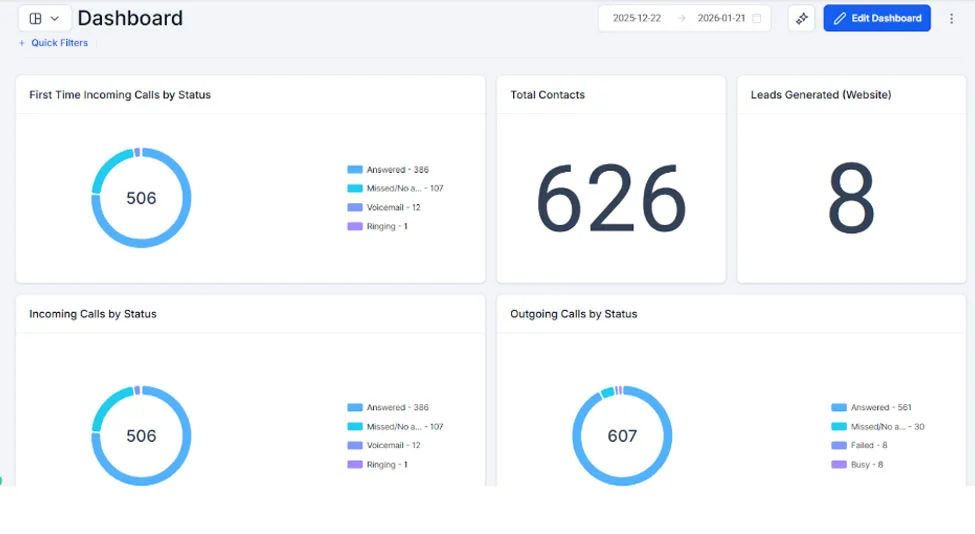Screen dimensions: 975x534
Task: Click Ringing color swatch in Incoming Calls legend
Action: point(354,465)
